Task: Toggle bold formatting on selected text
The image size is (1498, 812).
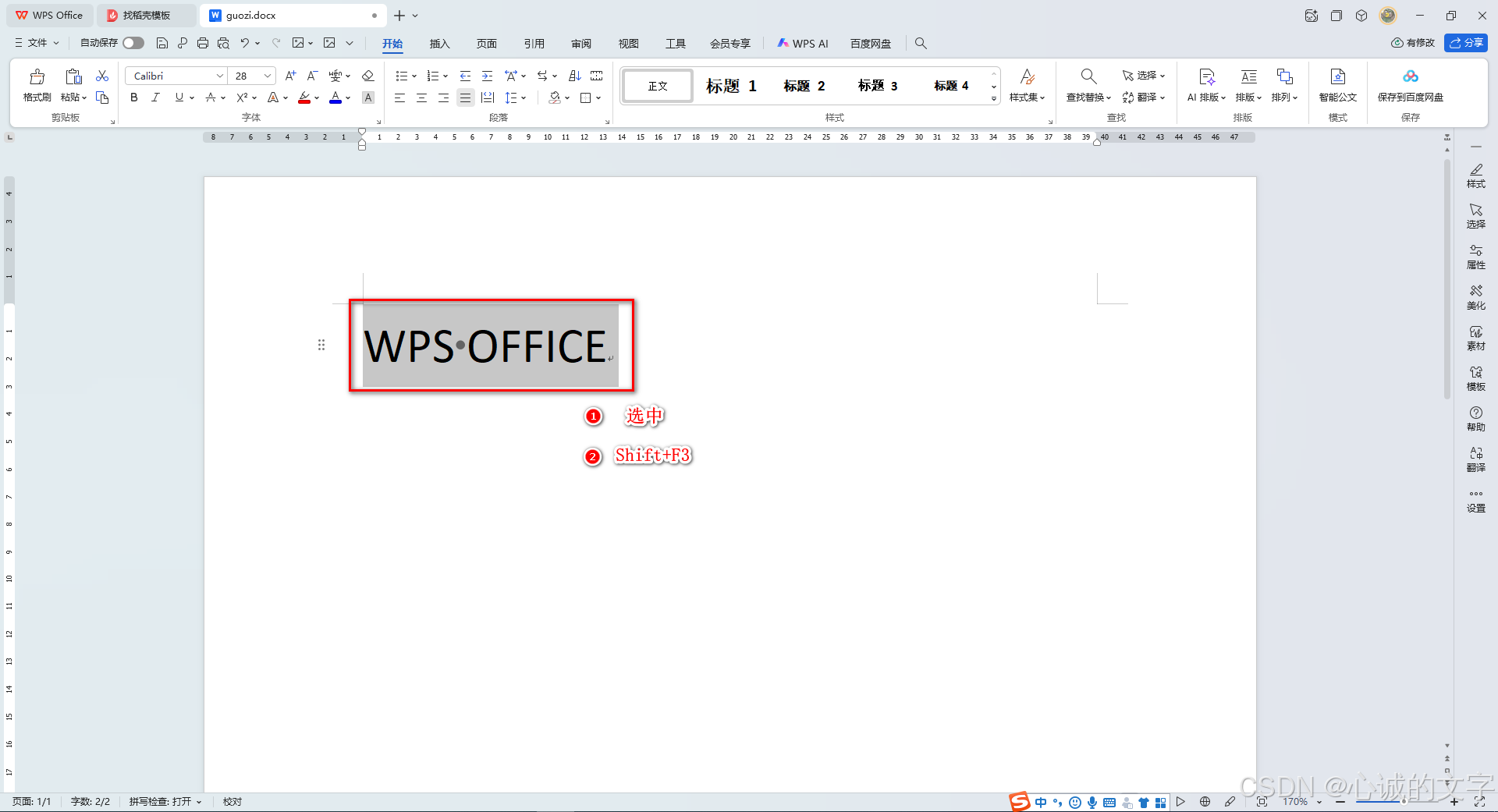Action: point(133,98)
